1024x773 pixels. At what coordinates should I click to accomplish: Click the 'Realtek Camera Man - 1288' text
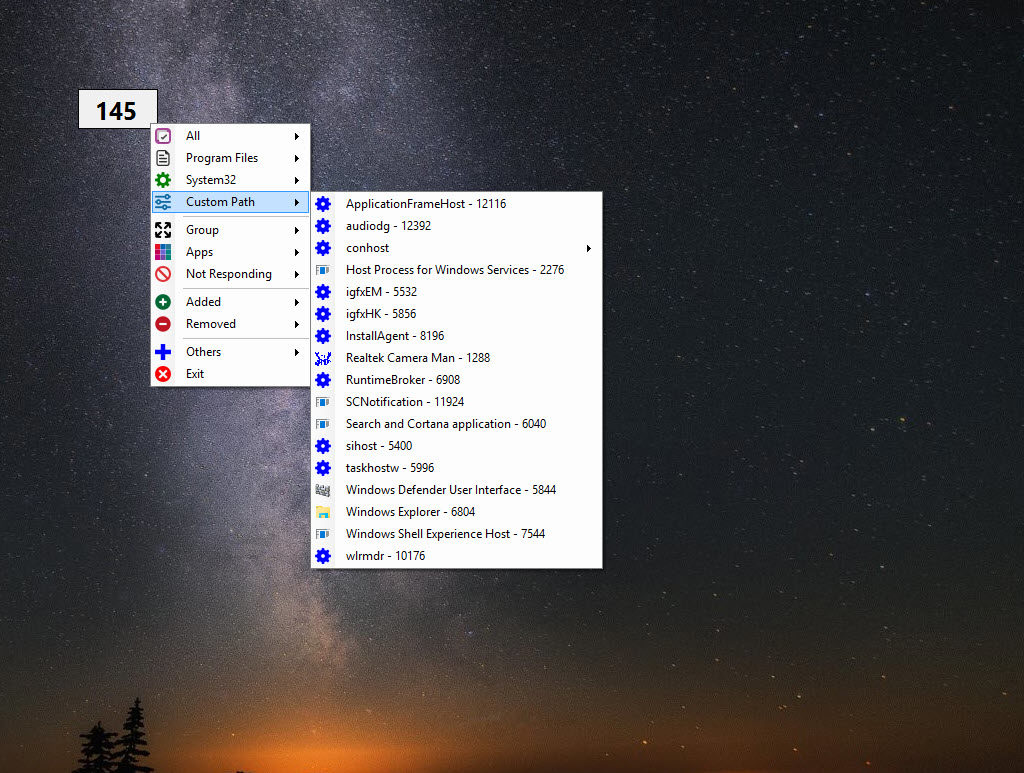(418, 358)
